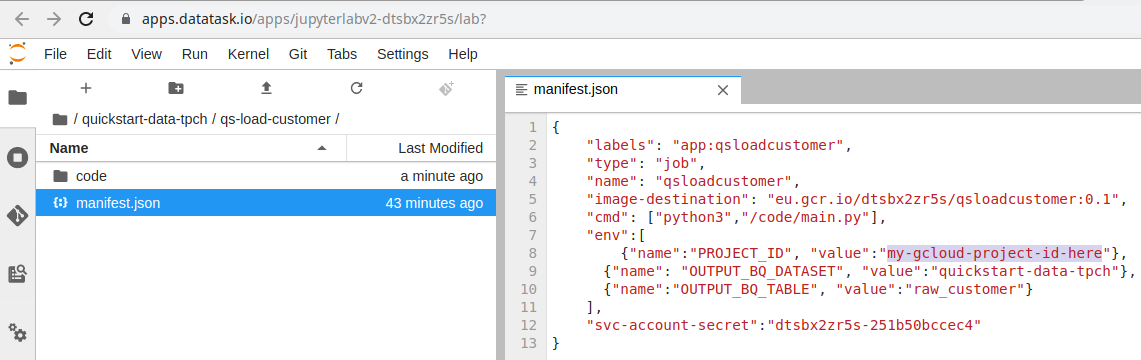This screenshot has width=1141, height=360.
Task: Open the File Browser sidebar tab
Action: (17, 97)
